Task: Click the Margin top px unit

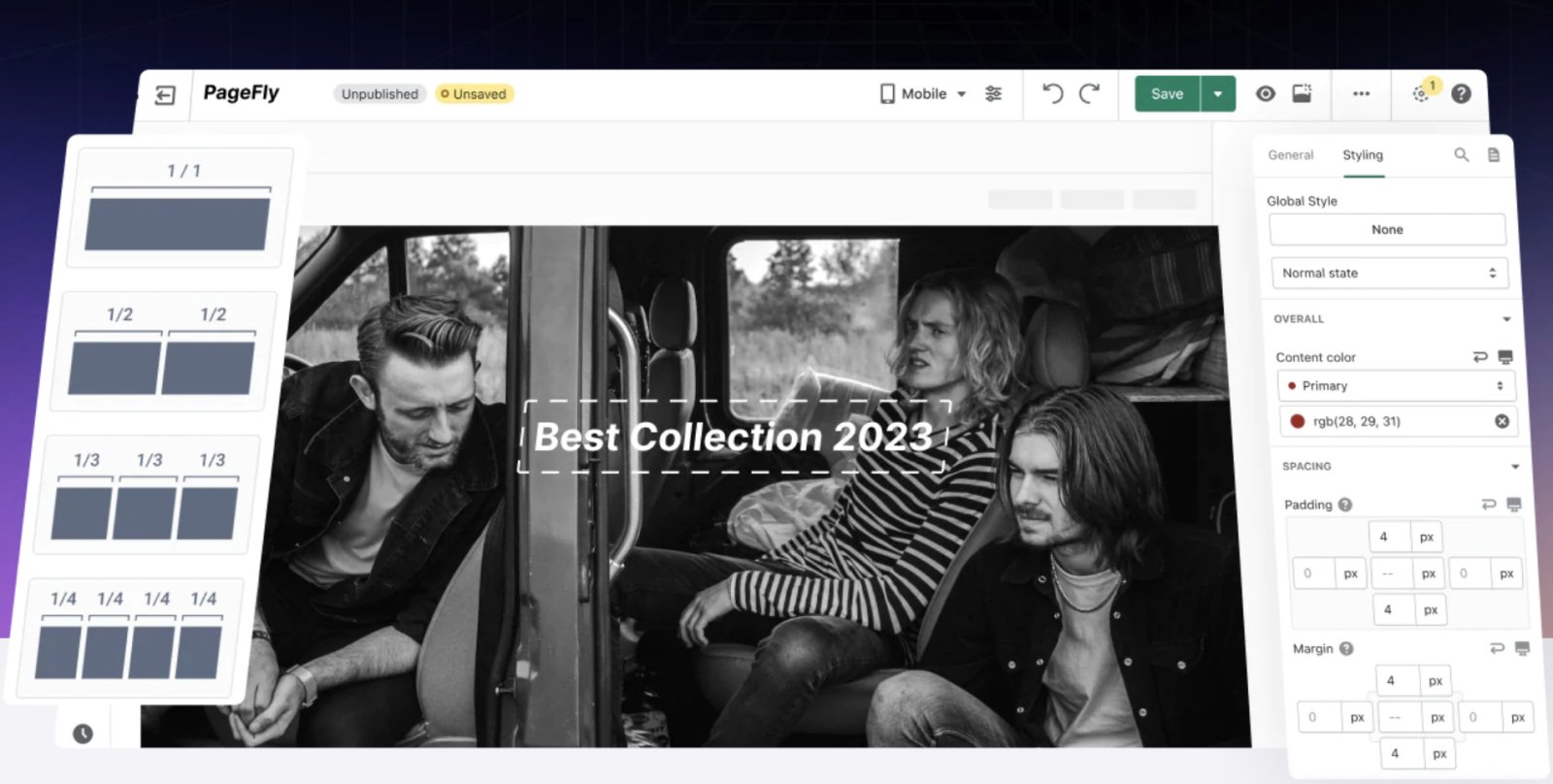Action: point(1436,681)
